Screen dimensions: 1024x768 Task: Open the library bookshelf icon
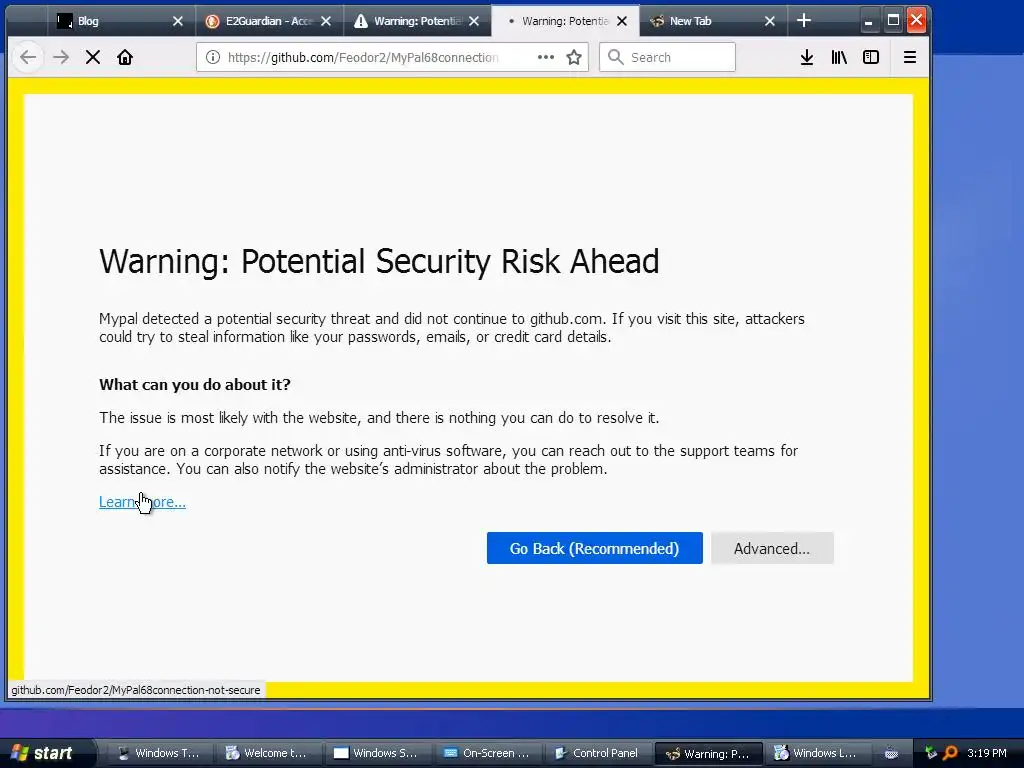click(839, 57)
